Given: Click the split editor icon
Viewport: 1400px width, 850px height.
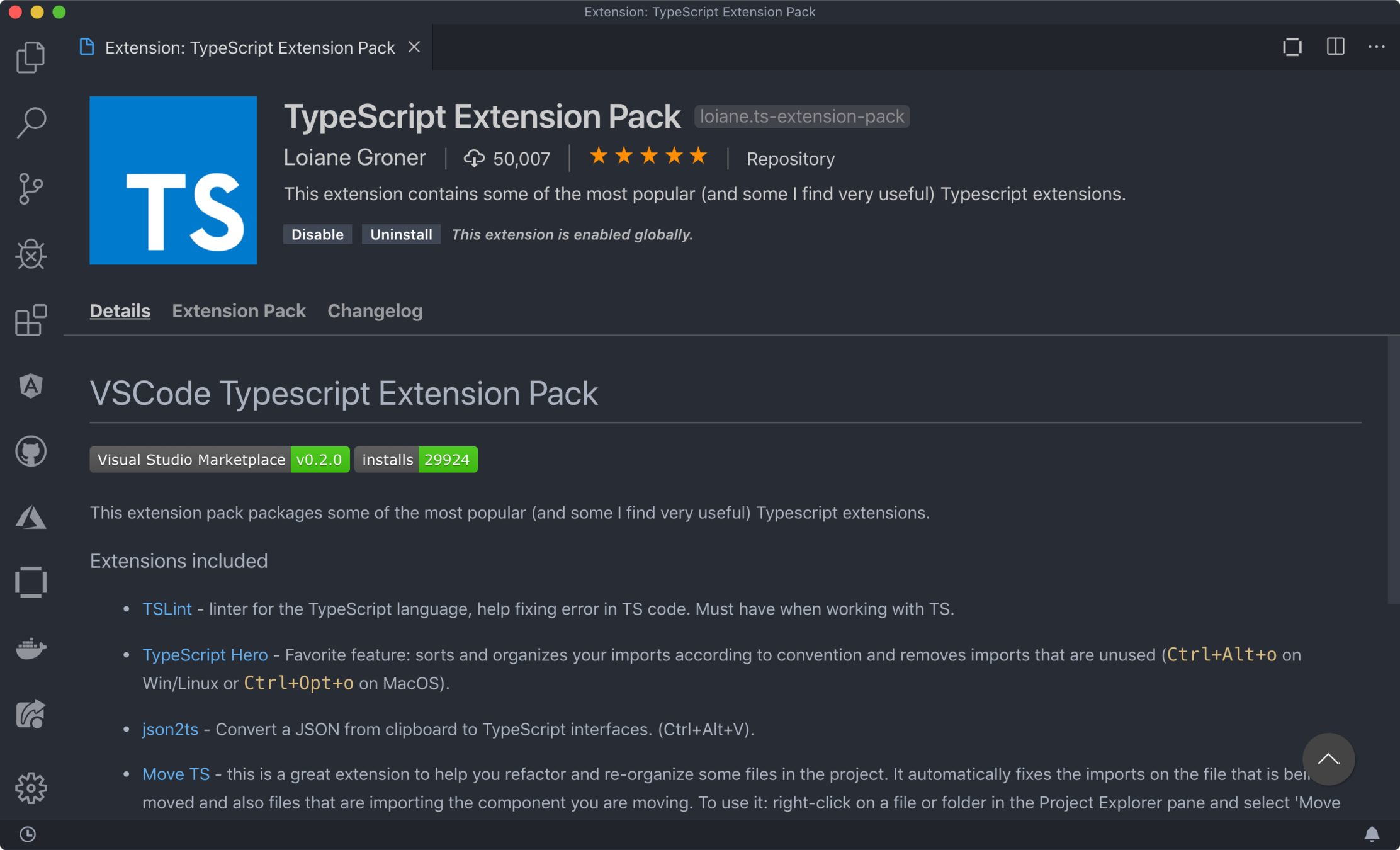Looking at the screenshot, I should [1335, 47].
